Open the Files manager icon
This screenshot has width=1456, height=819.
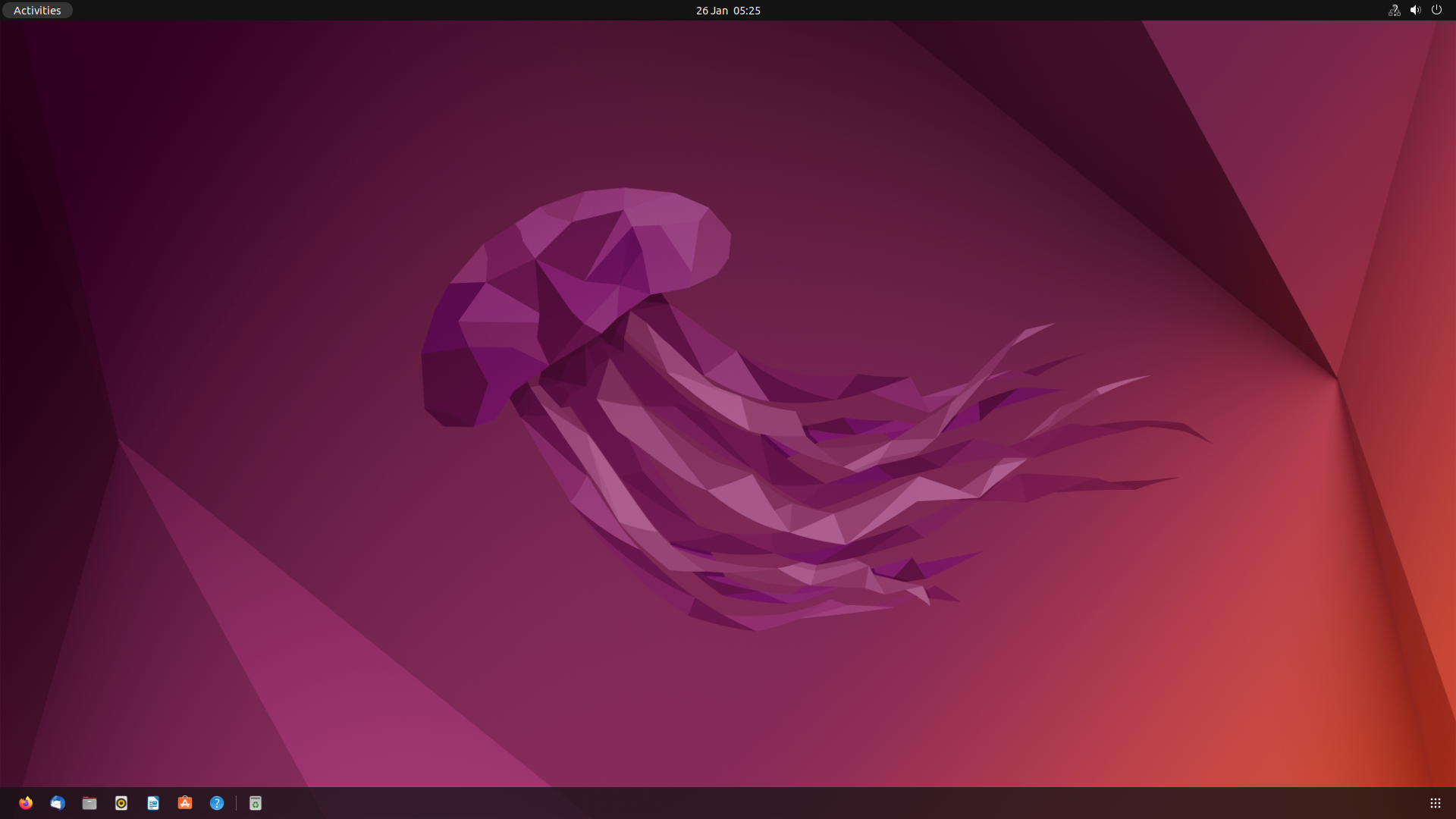(x=89, y=803)
